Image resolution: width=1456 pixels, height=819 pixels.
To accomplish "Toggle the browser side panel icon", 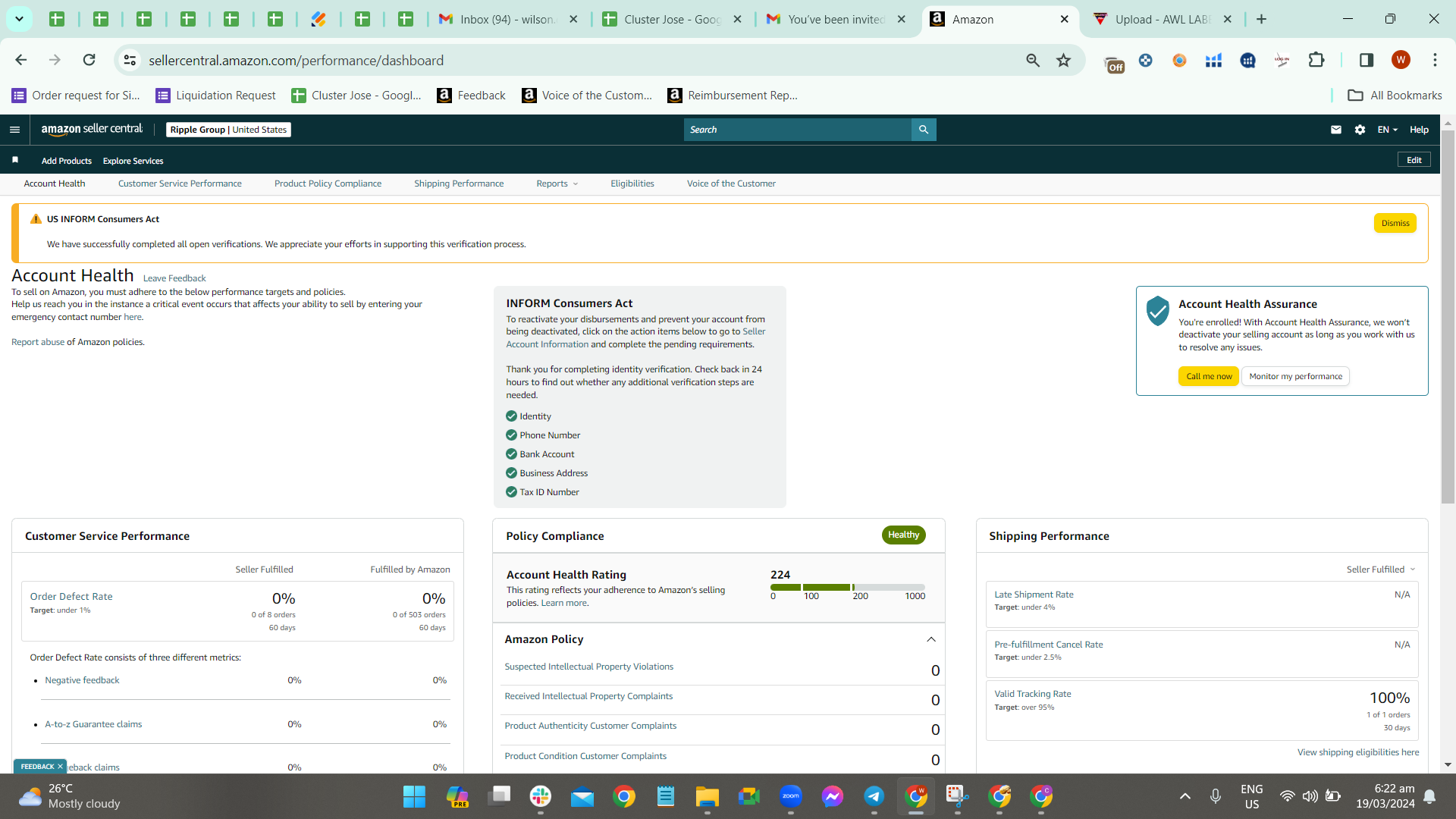I will (1367, 60).
